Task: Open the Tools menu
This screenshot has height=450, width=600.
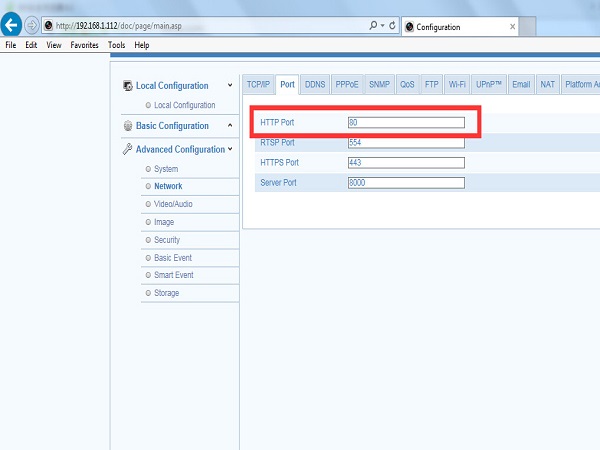Action: 117,45
